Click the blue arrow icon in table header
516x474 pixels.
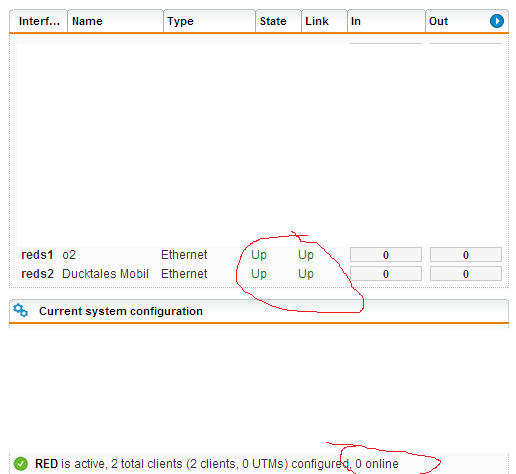click(x=497, y=21)
